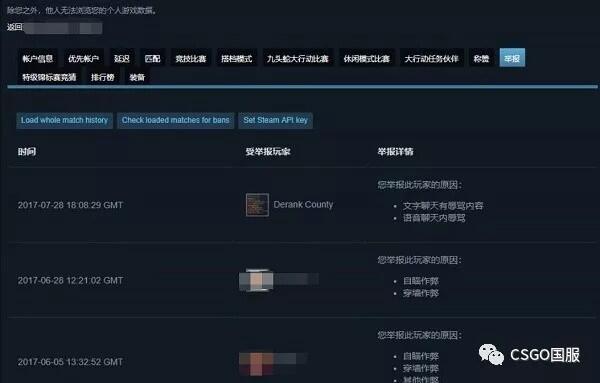Click the blurred avatar in the 2017-06-28 row

click(256, 280)
